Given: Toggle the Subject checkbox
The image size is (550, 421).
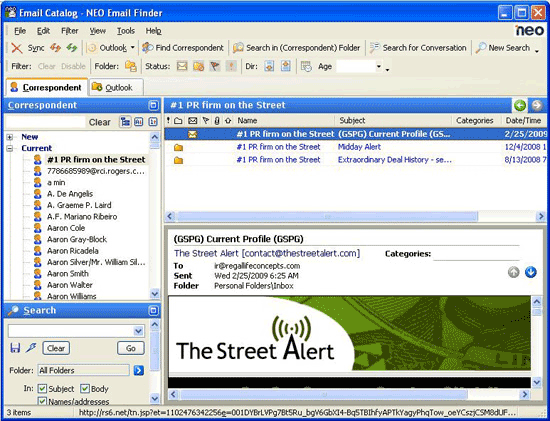Looking at the screenshot, I should coord(42,389).
